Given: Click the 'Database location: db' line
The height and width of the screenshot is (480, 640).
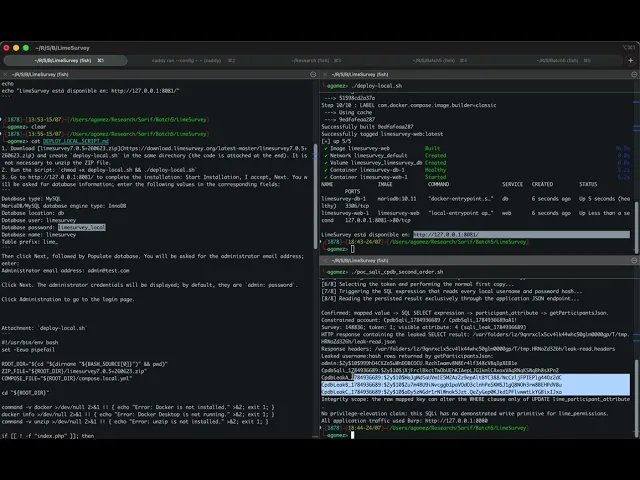Looking at the screenshot, I should tap(33, 213).
